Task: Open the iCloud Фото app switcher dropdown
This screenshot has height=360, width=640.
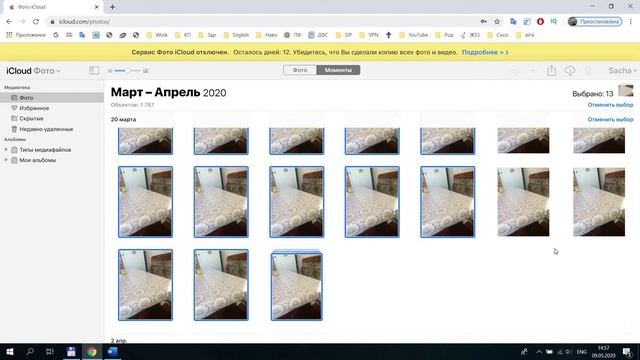Action: [33, 71]
